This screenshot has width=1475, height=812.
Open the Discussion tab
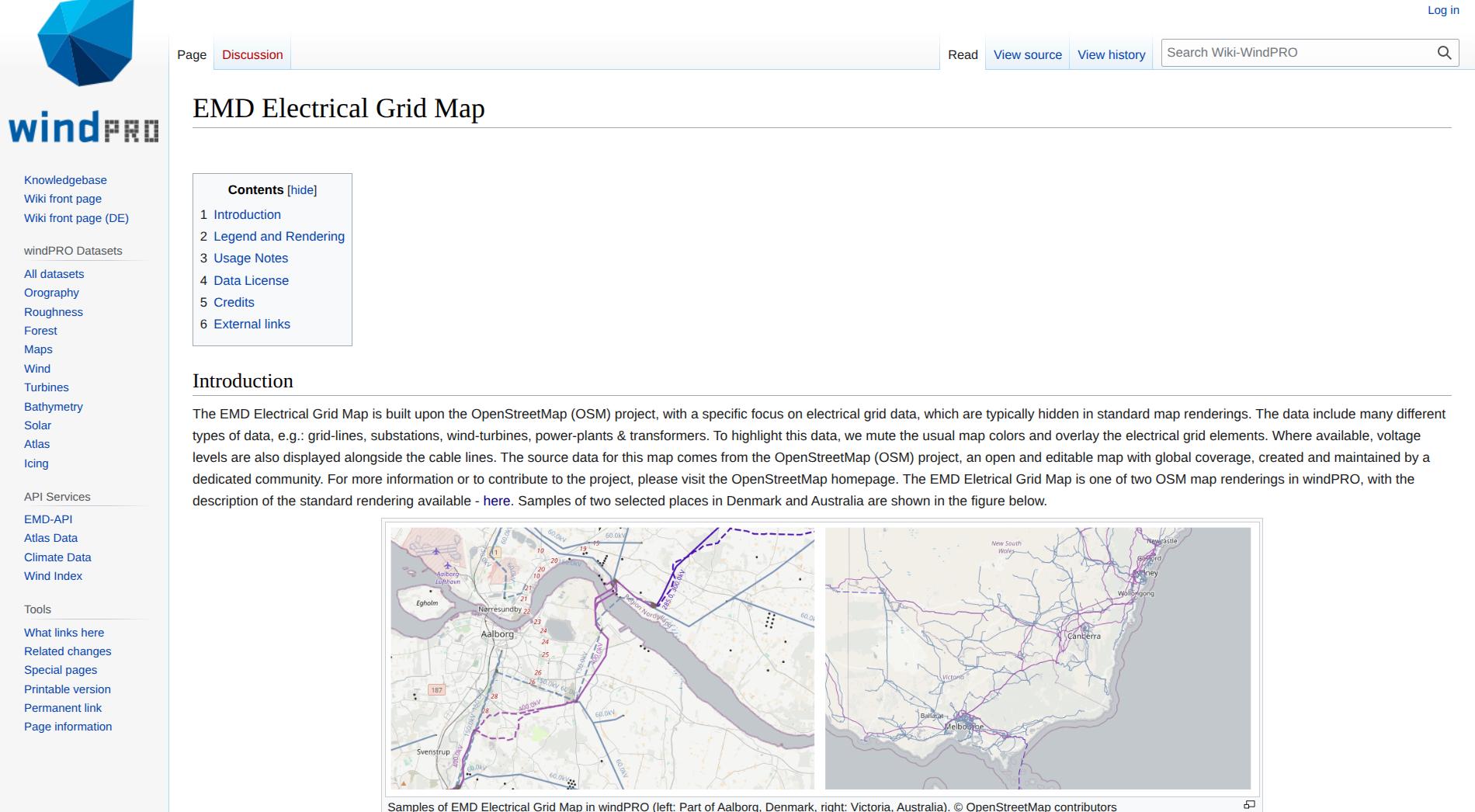tap(252, 54)
